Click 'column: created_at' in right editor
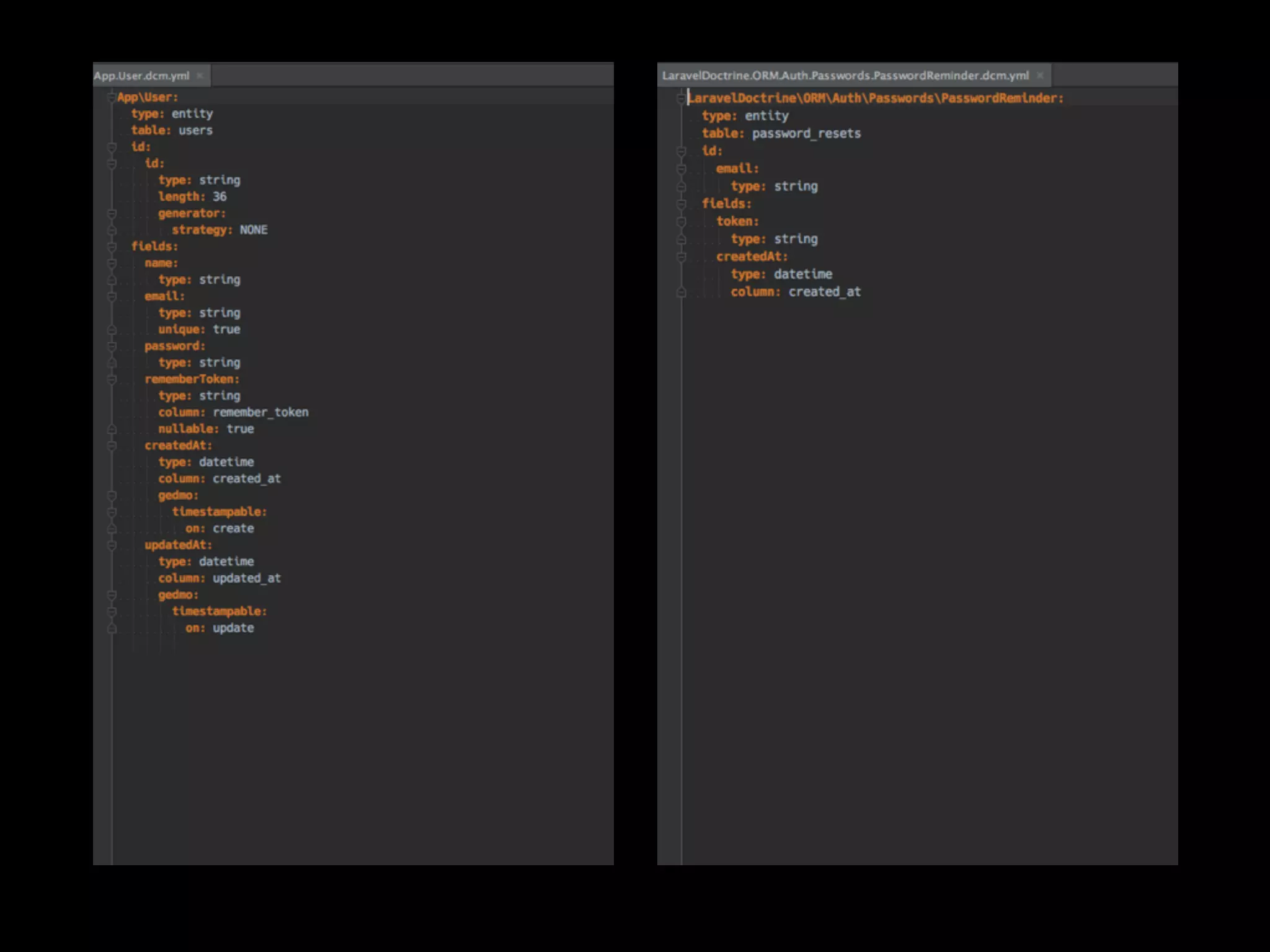Image resolution: width=1270 pixels, height=952 pixels. [x=795, y=292]
